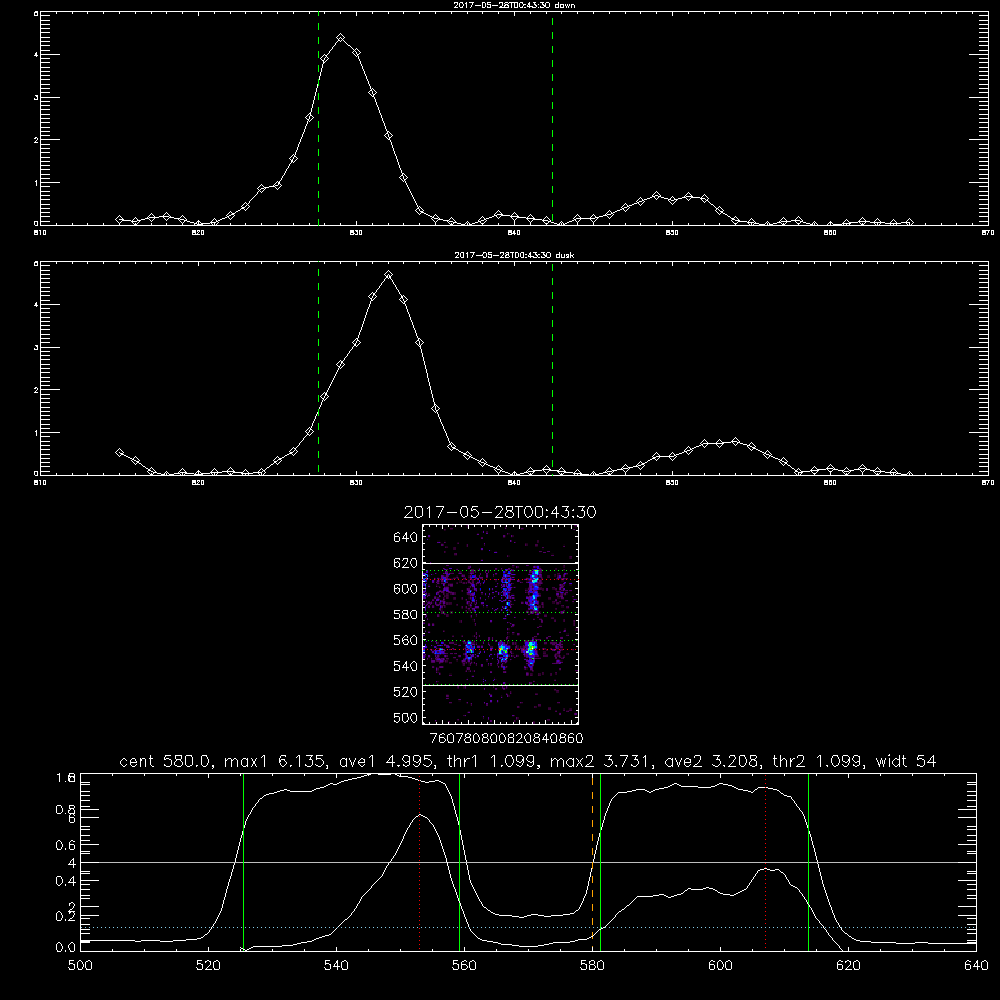The width and height of the screenshot is (1000, 1000).
Task: Click the bottom plot y-axis label '0.0'
Action: [x=66, y=948]
